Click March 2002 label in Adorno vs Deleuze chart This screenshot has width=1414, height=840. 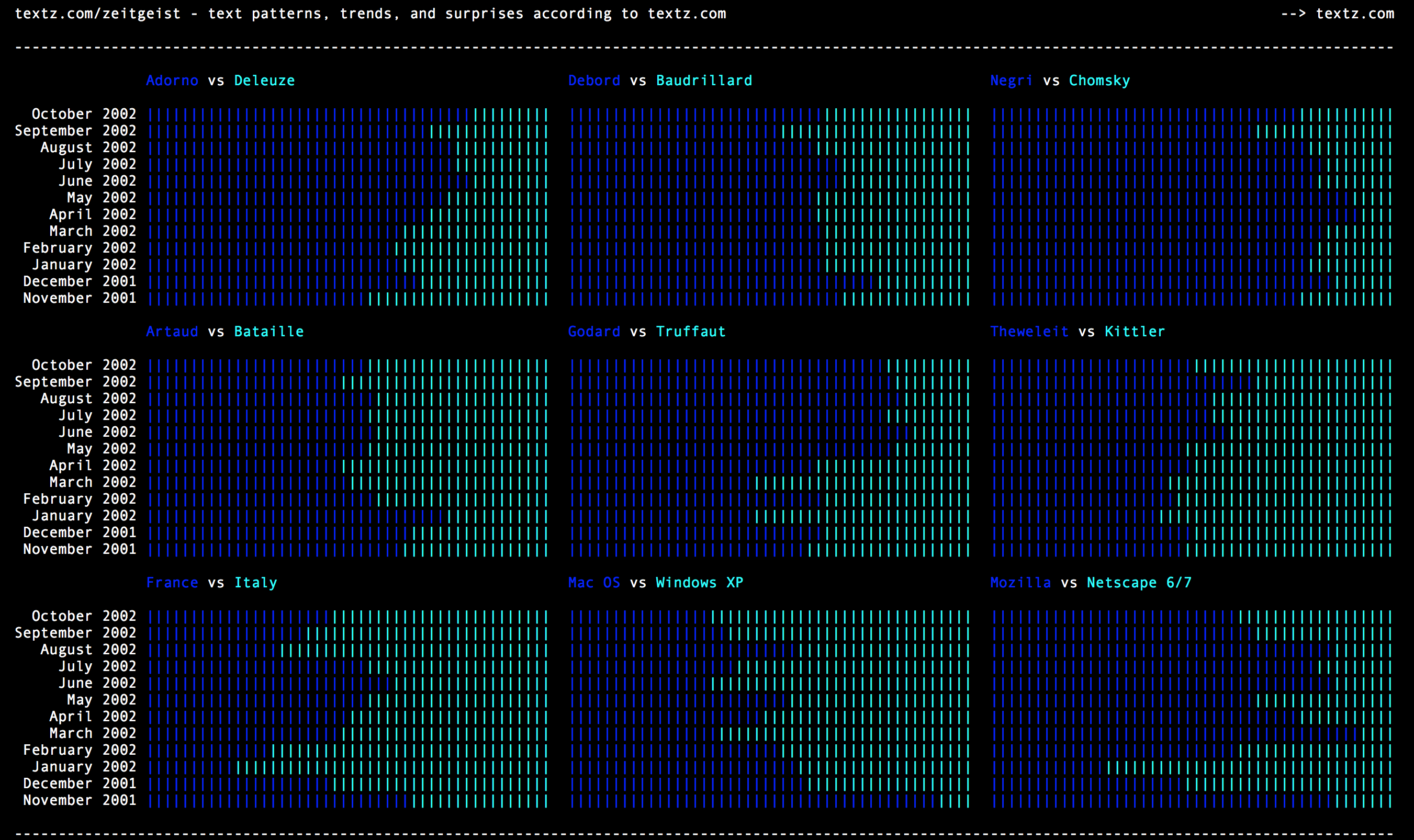(93, 231)
